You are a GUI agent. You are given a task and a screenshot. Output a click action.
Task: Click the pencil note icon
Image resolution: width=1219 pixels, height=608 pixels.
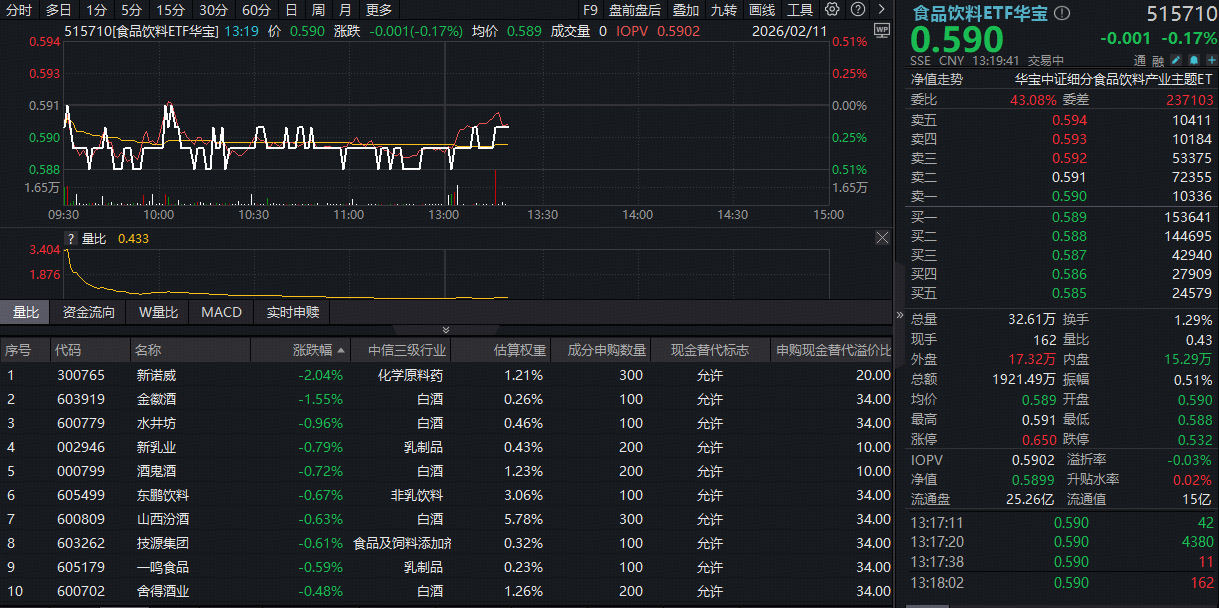click(x=1176, y=61)
